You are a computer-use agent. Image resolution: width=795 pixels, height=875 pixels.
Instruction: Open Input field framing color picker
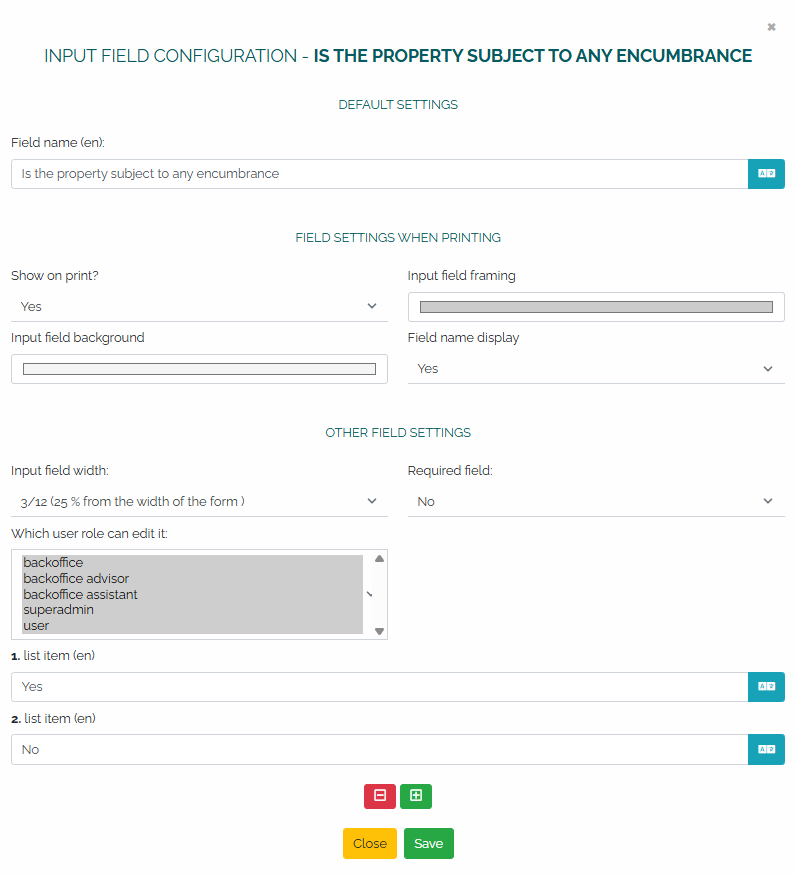[x=596, y=307]
